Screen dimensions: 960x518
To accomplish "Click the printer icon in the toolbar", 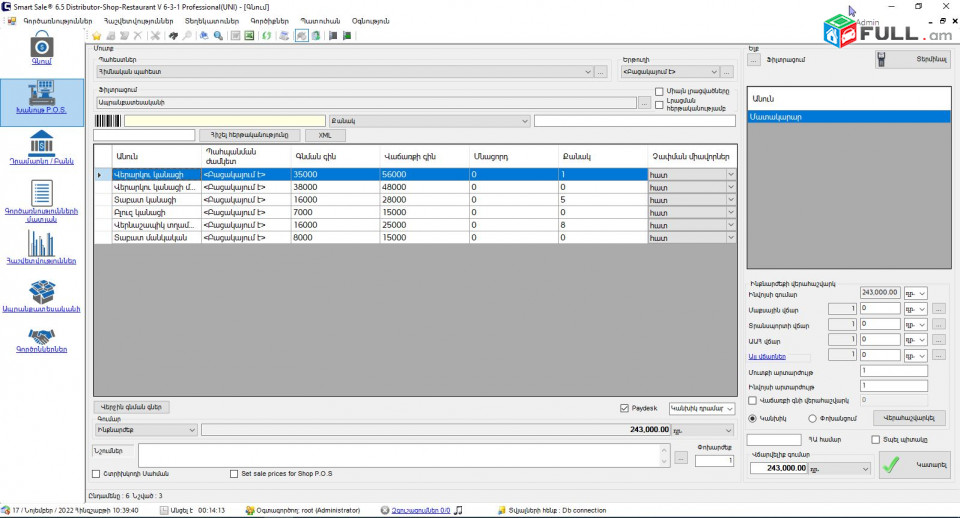I will (x=284, y=36).
